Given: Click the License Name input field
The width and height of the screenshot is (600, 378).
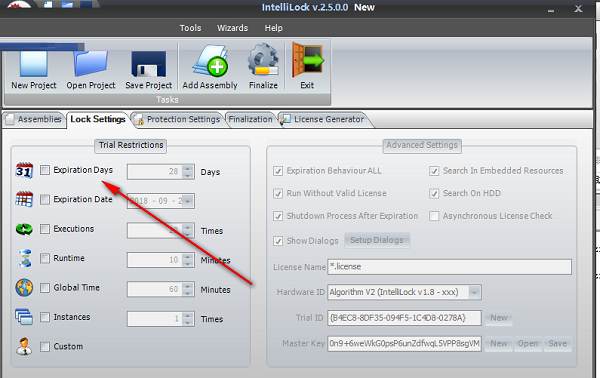Looking at the screenshot, I should 450,267.
